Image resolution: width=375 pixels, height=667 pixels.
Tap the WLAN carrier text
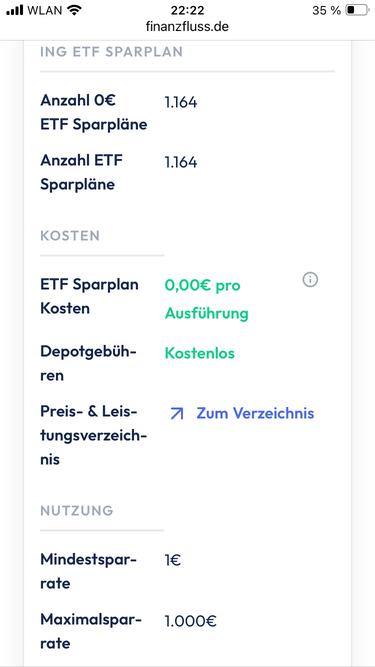coord(45,10)
